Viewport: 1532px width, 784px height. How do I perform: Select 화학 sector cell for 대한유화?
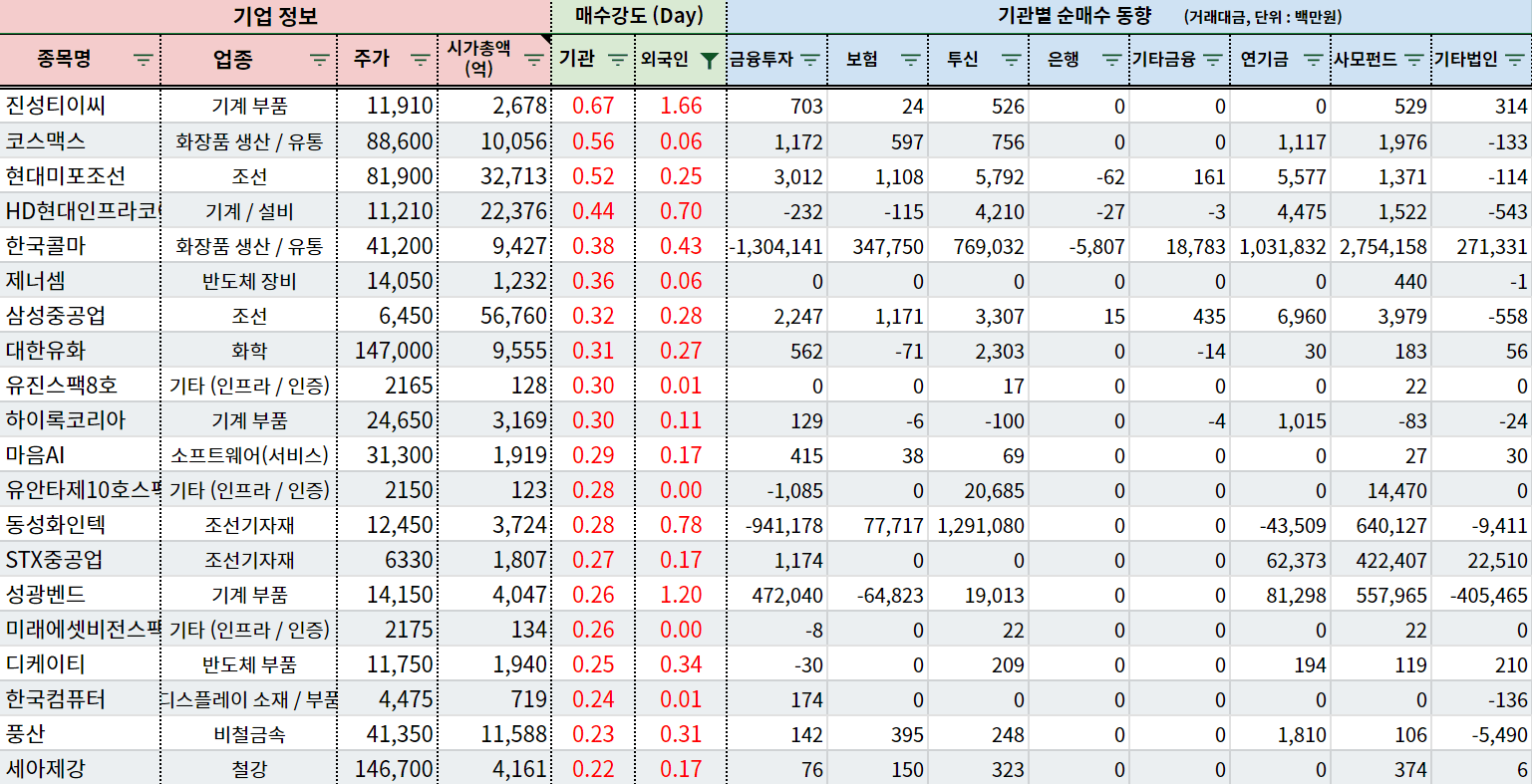[249, 352]
